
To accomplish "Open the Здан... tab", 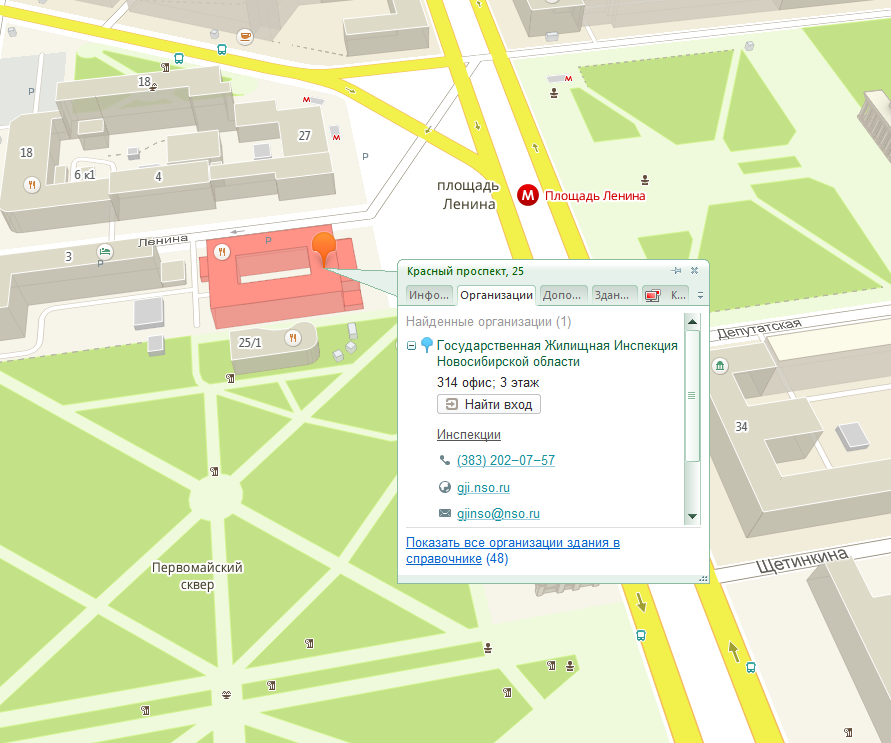I will tap(612, 295).
